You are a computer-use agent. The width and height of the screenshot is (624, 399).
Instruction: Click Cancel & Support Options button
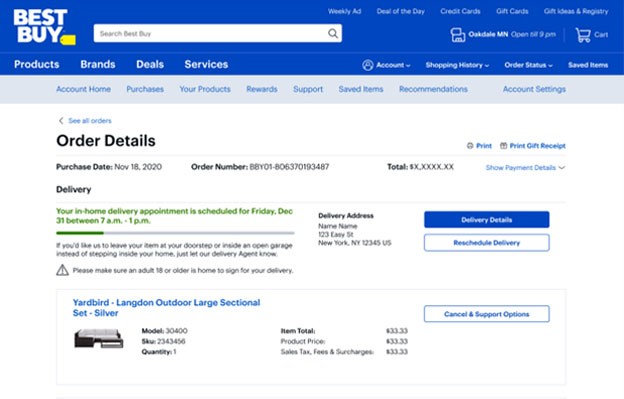(x=487, y=314)
